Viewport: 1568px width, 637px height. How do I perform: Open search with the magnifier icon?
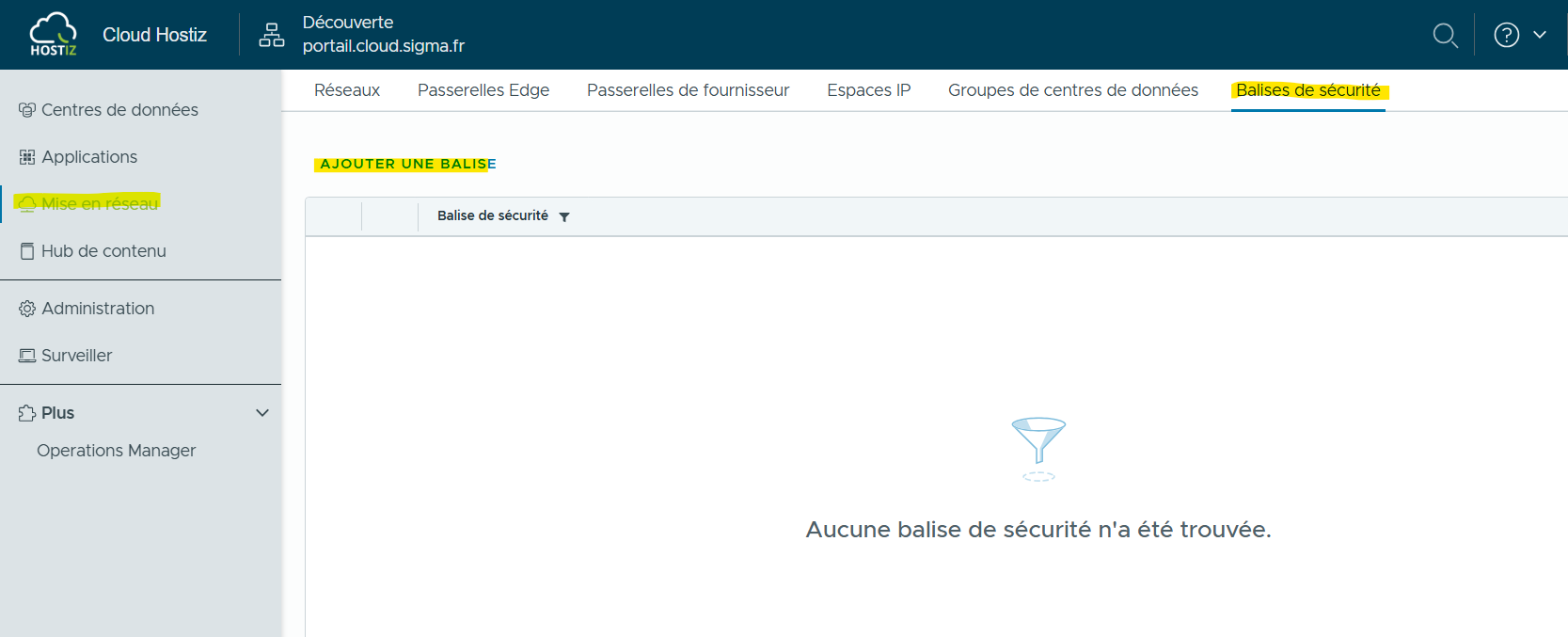tap(1445, 36)
